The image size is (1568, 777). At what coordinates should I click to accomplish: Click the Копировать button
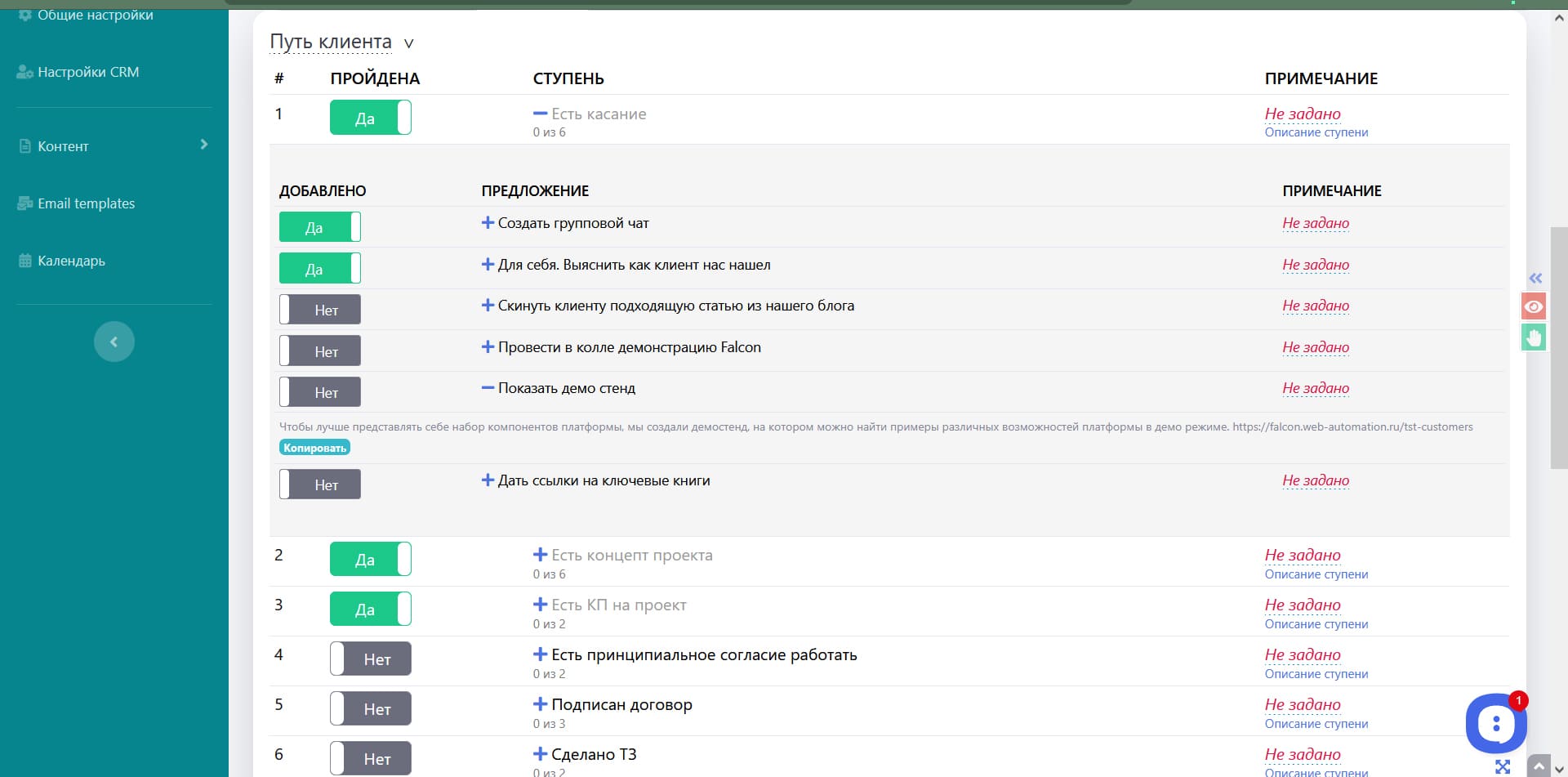[x=314, y=448]
